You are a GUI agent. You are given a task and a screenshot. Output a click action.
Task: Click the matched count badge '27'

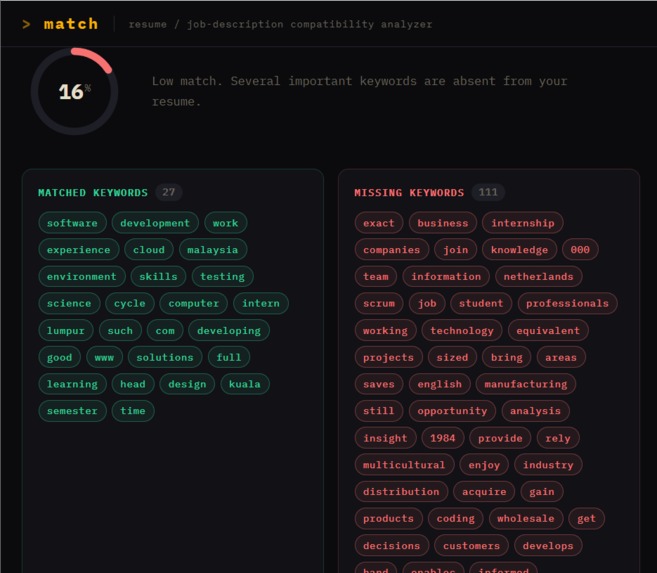pyautogui.click(x=168, y=192)
